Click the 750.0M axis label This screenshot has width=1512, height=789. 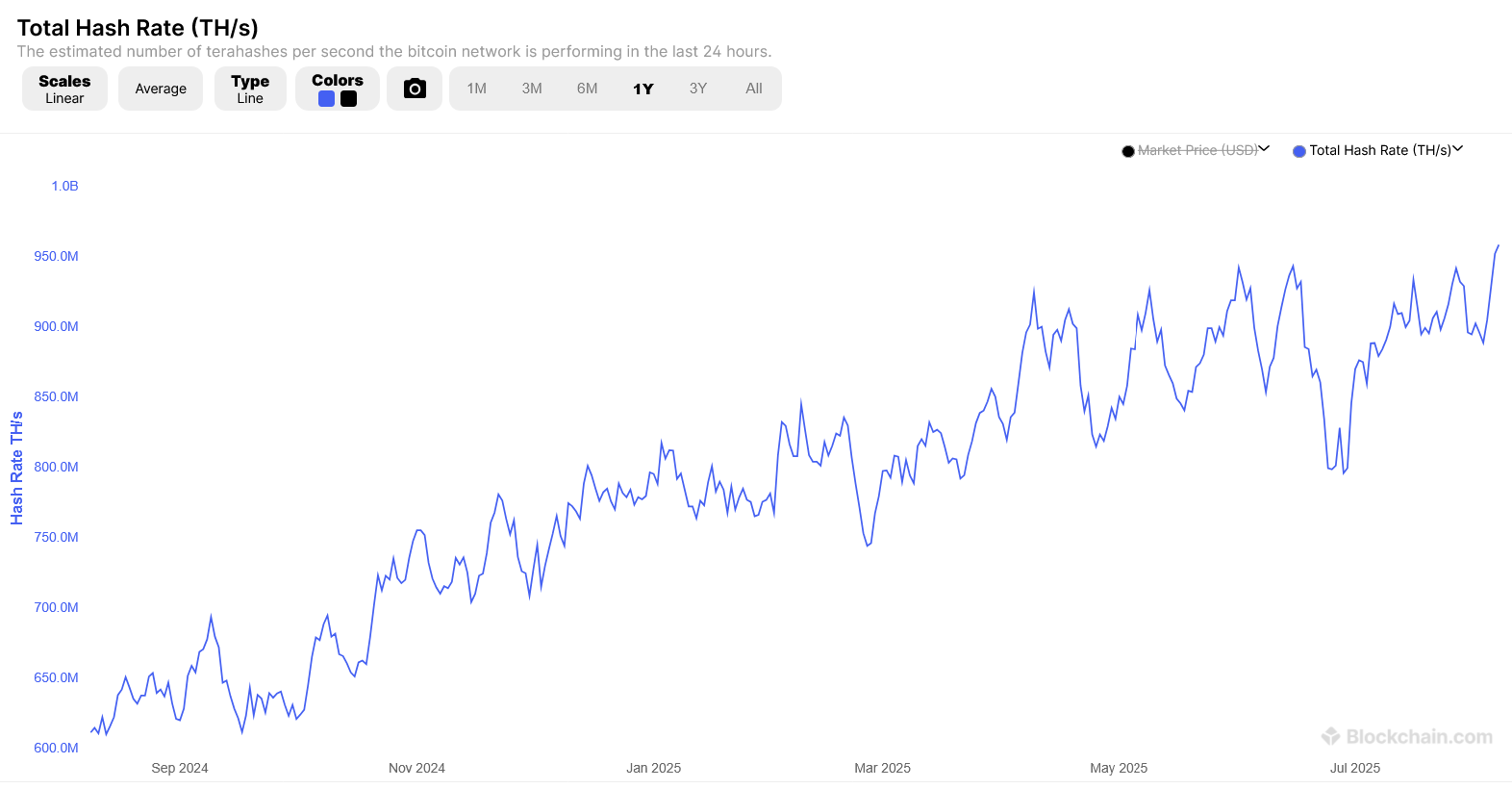coord(57,537)
